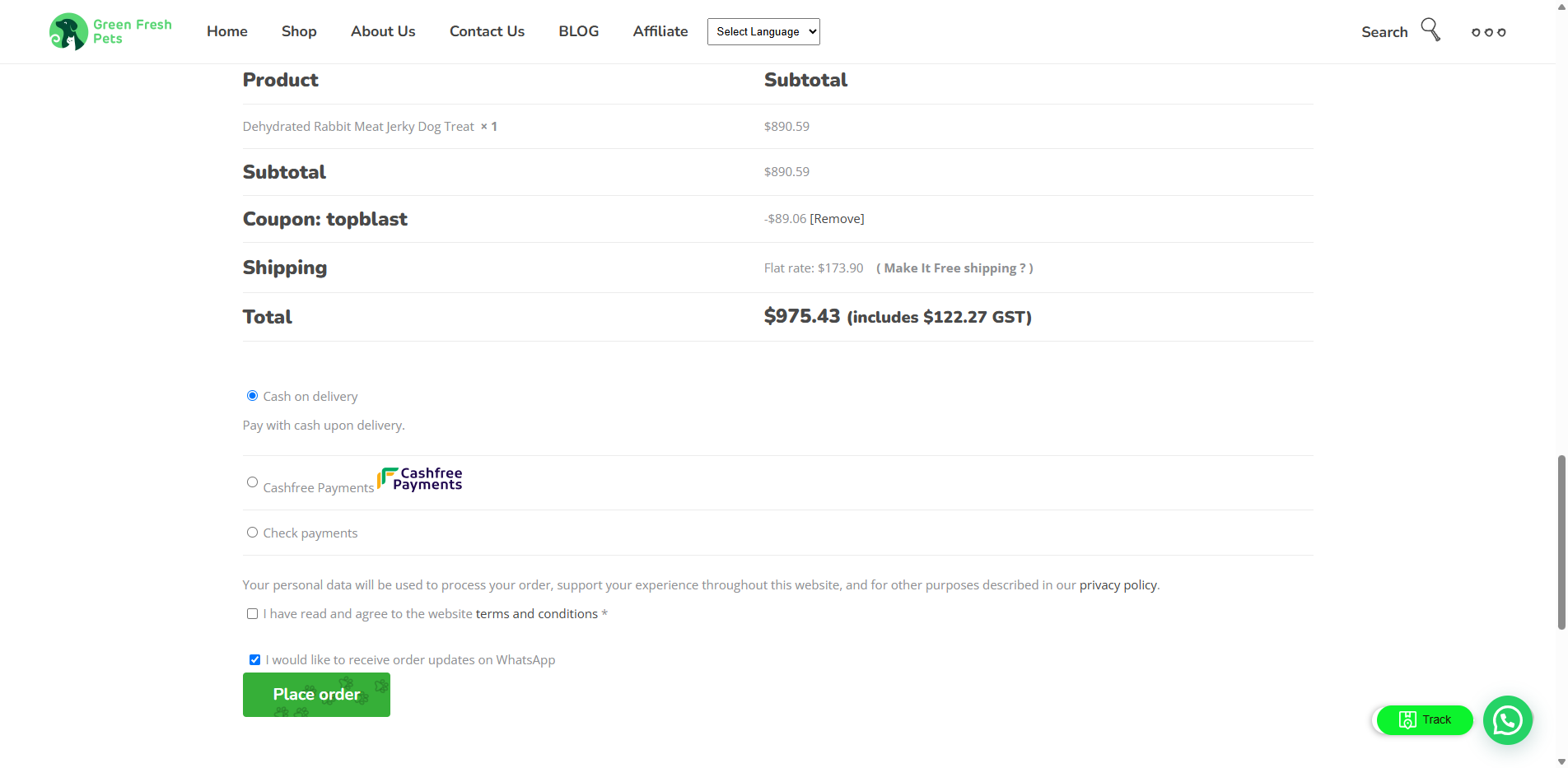Click Pay with cash upon delivery text
The height and width of the screenshot is (768, 1568).
pyautogui.click(x=324, y=426)
